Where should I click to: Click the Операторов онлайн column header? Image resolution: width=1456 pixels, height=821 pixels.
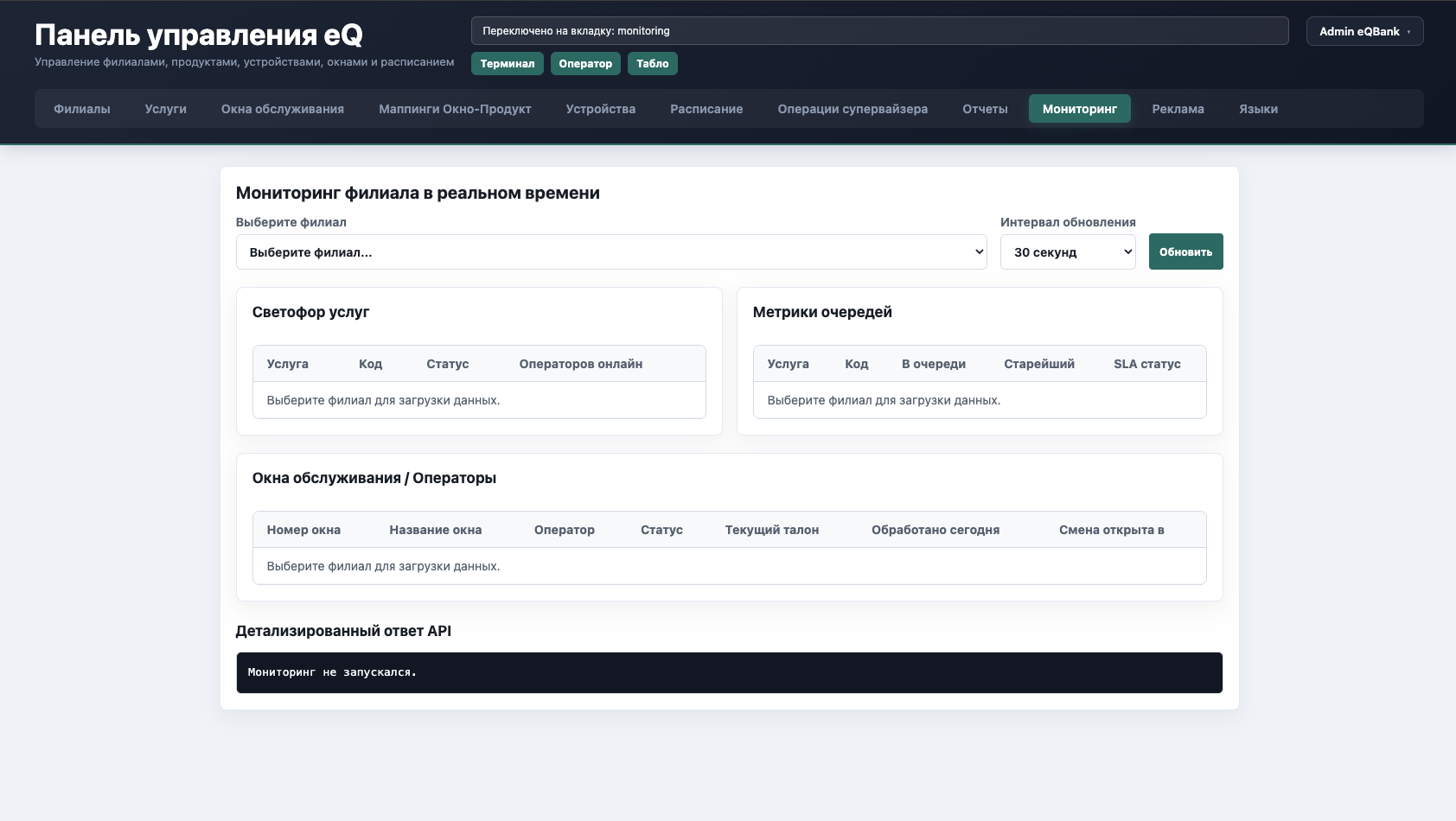[x=581, y=364]
